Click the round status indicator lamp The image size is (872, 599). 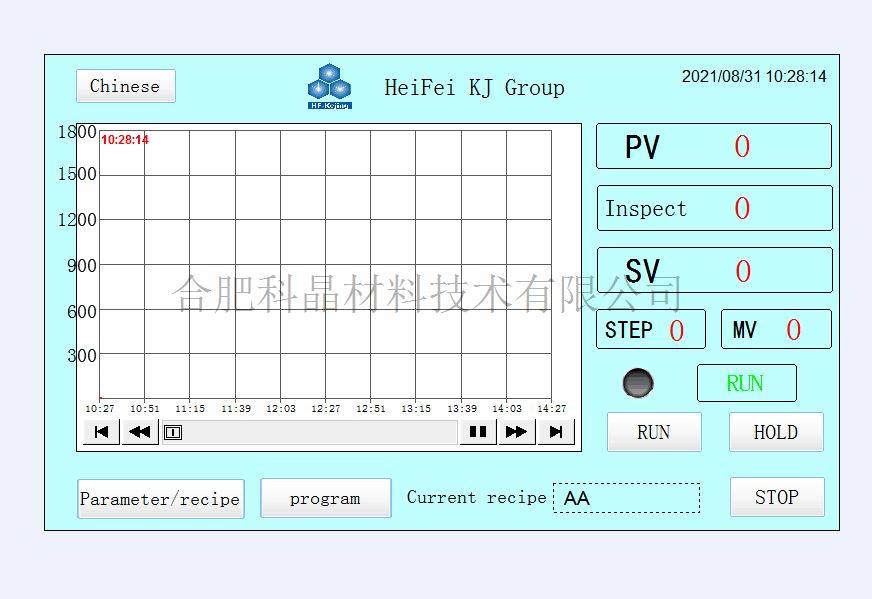pyautogui.click(x=638, y=383)
